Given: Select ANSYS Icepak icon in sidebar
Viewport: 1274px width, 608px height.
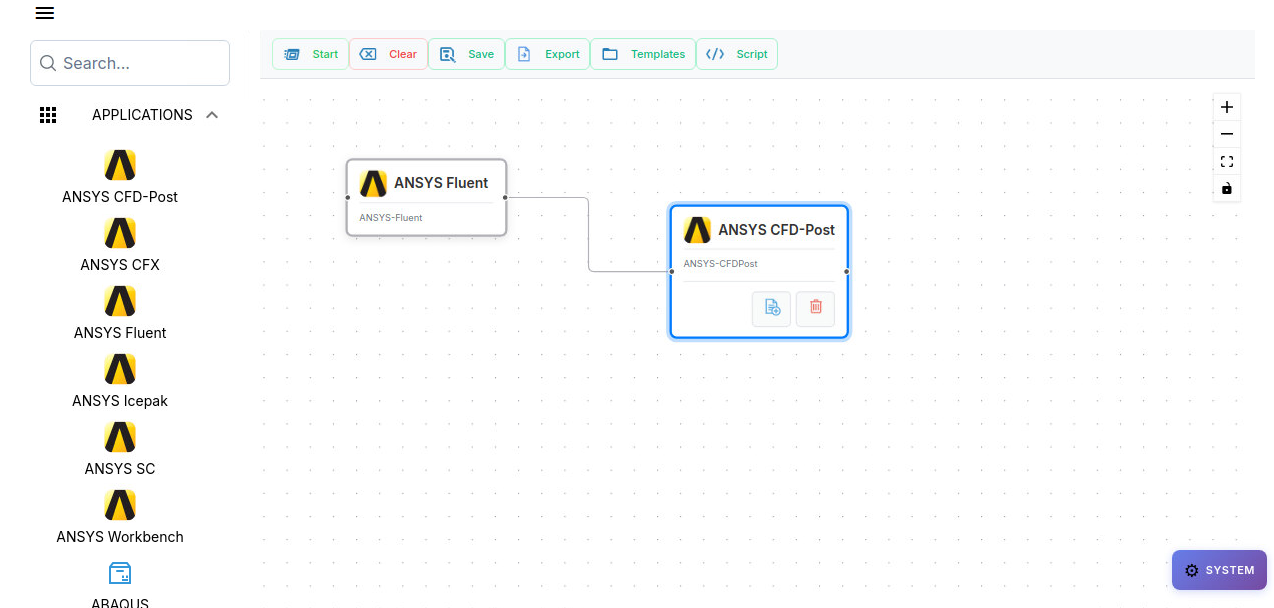Looking at the screenshot, I should pos(120,369).
